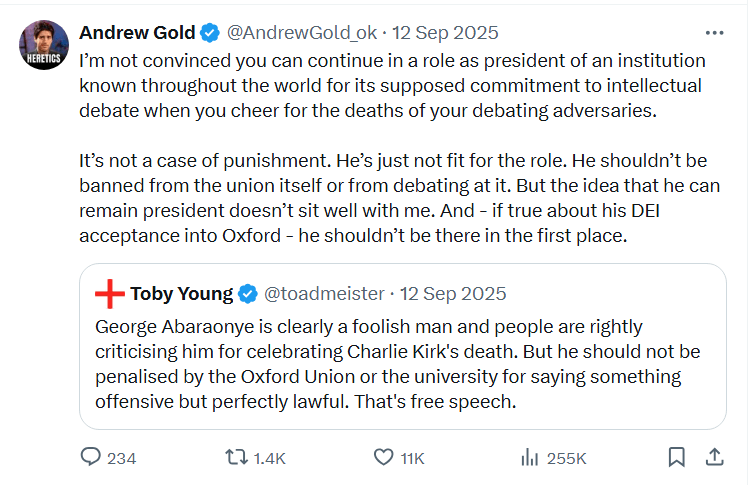This screenshot has width=752, height=485.
Task: Open Toby Young's name in quoted post
Action: pos(181,294)
